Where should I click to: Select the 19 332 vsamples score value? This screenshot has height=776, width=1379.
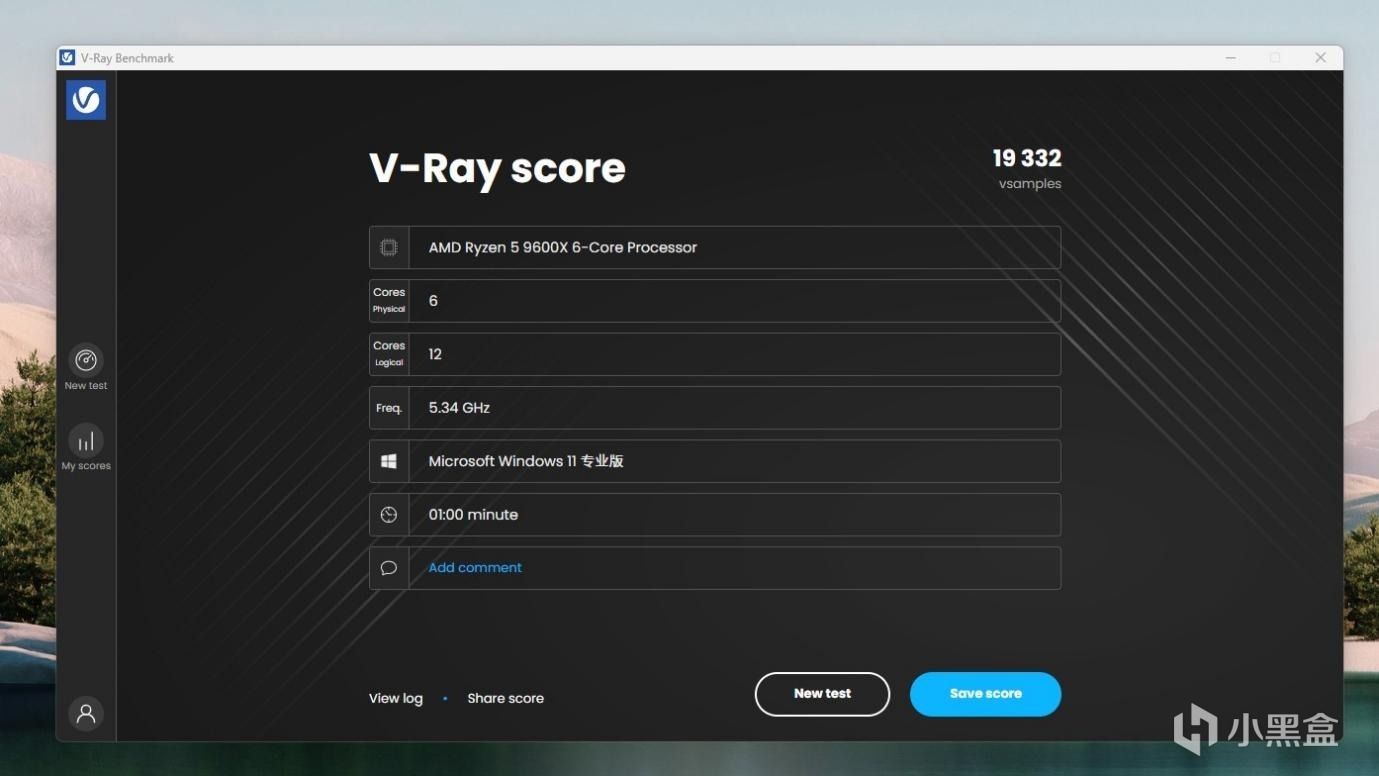click(1027, 158)
